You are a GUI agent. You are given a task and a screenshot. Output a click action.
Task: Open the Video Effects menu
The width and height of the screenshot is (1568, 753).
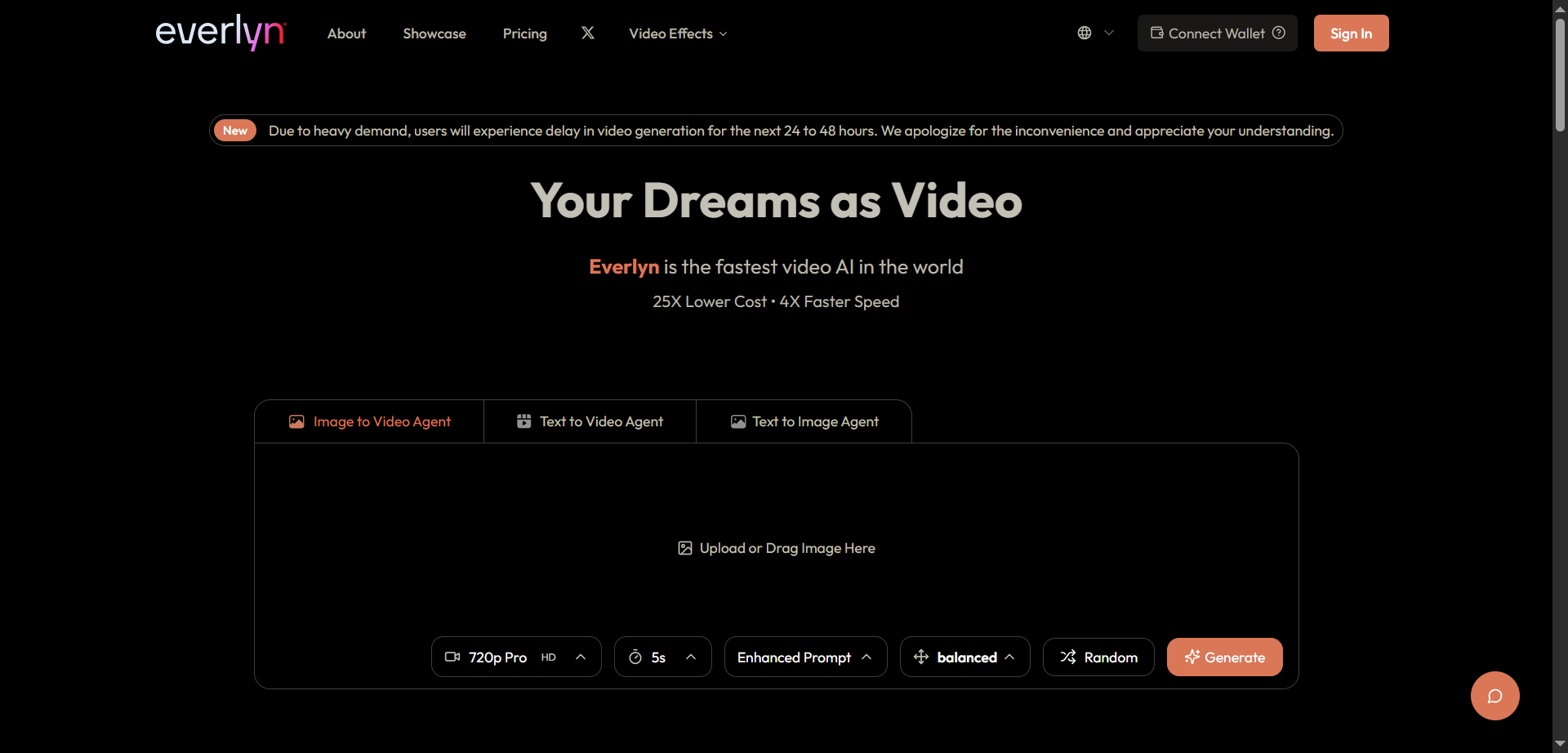pyautogui.click(x=678, y=33)
